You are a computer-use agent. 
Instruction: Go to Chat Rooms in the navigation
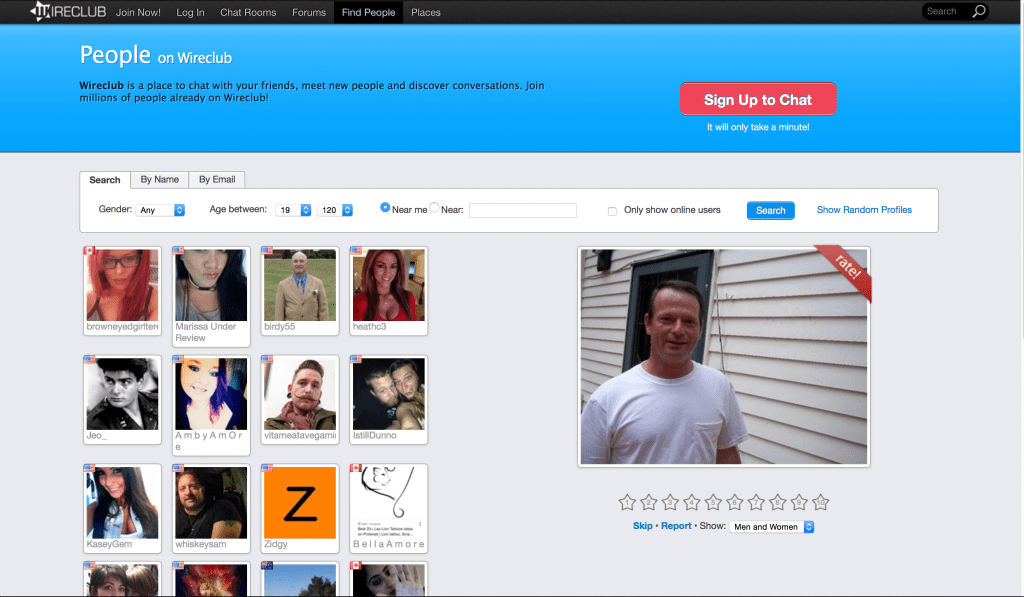point(248,12)
